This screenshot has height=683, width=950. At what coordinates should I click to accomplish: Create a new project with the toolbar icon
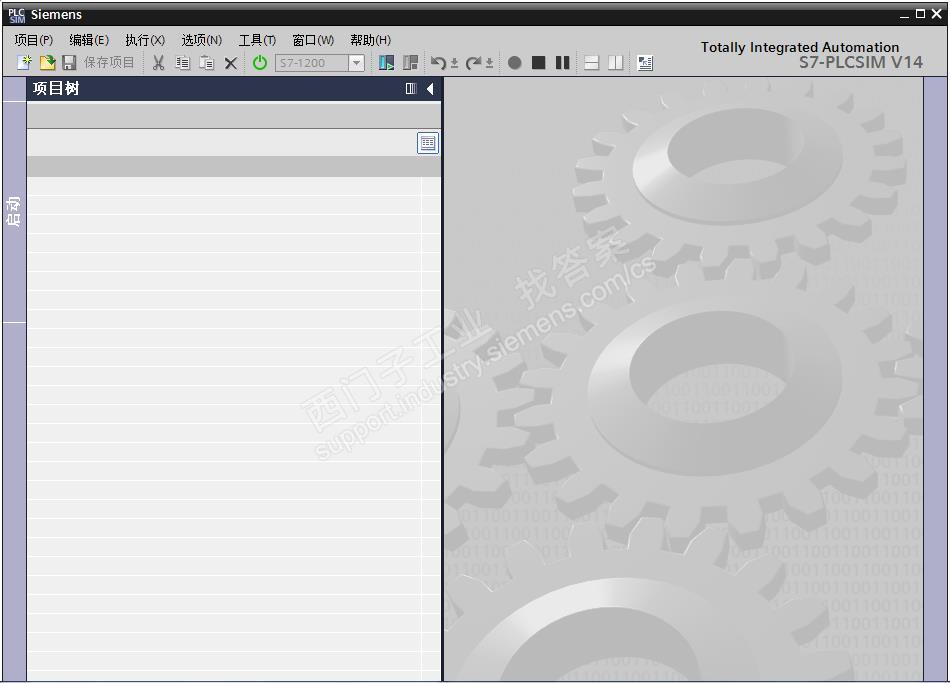[24, 62]
